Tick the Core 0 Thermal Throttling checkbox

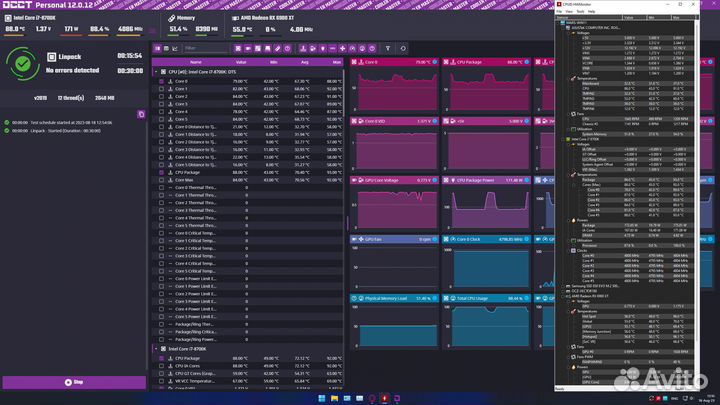(161, 187)
